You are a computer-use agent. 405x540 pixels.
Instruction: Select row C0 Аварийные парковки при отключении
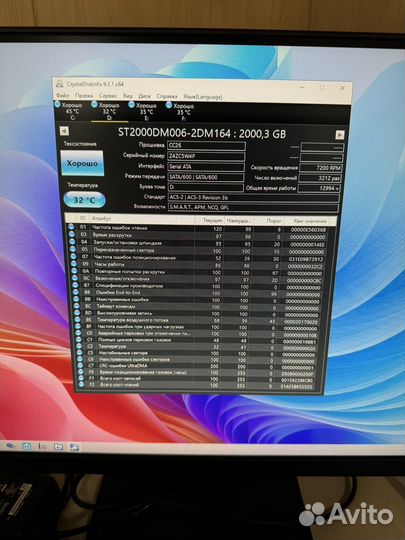pos(201,333)
